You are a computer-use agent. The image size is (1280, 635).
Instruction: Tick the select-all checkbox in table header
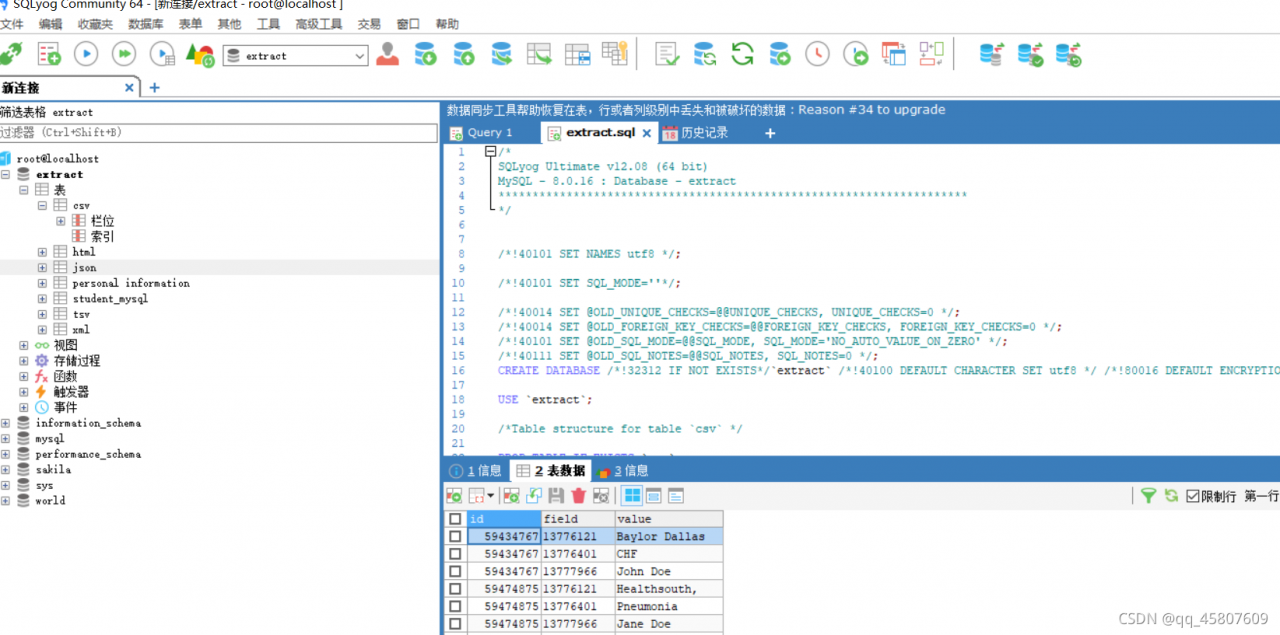(x=455, y=519)
